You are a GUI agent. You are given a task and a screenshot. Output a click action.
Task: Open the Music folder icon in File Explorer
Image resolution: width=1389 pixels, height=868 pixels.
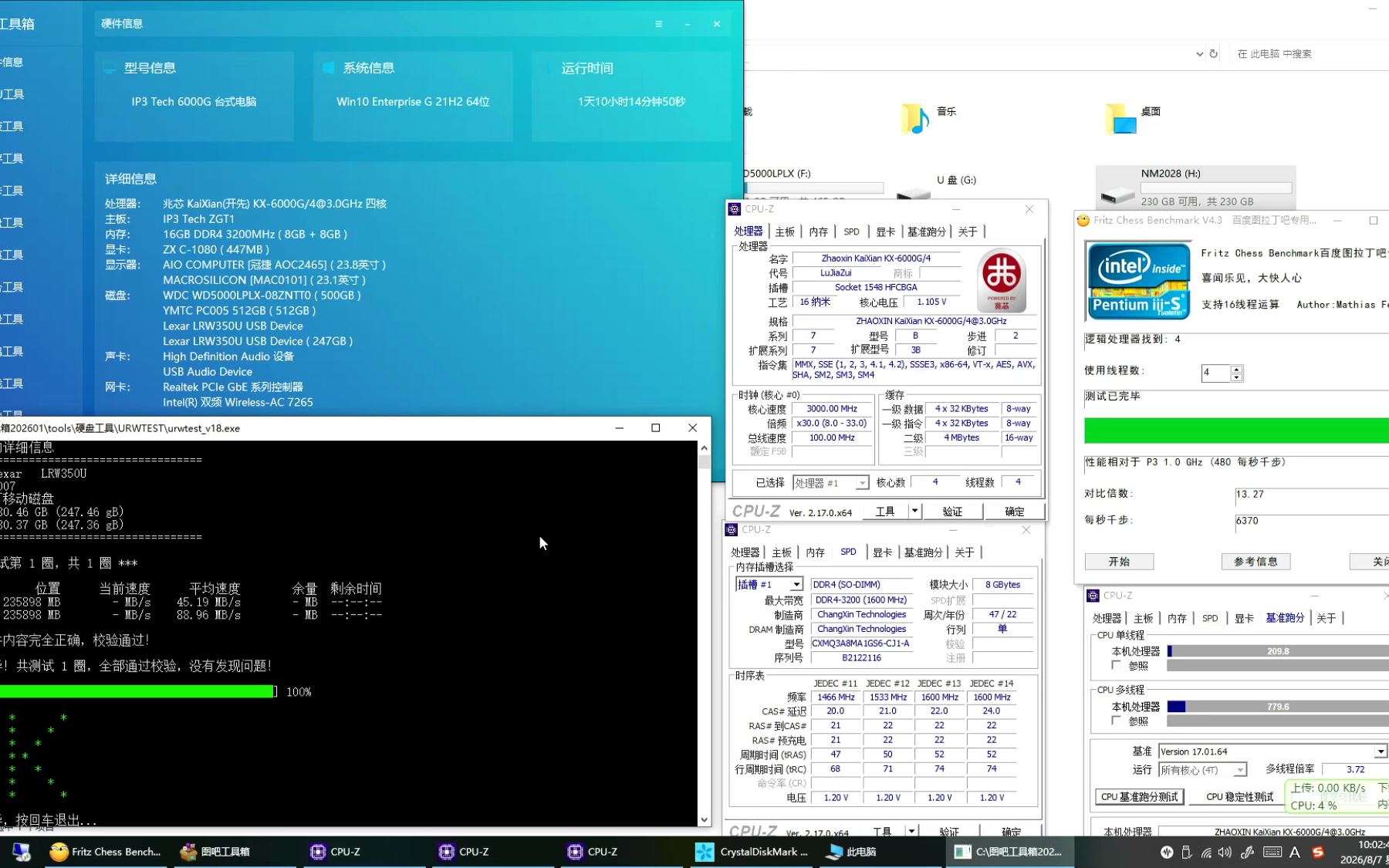pos(914,119)
